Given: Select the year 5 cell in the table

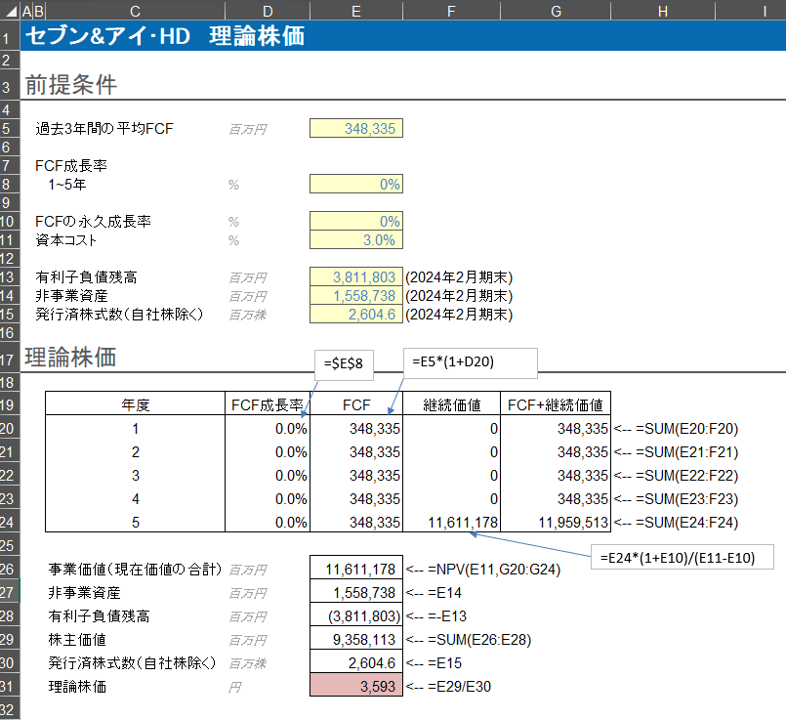Looking at the screenshot, I should [x=135, y=522].
